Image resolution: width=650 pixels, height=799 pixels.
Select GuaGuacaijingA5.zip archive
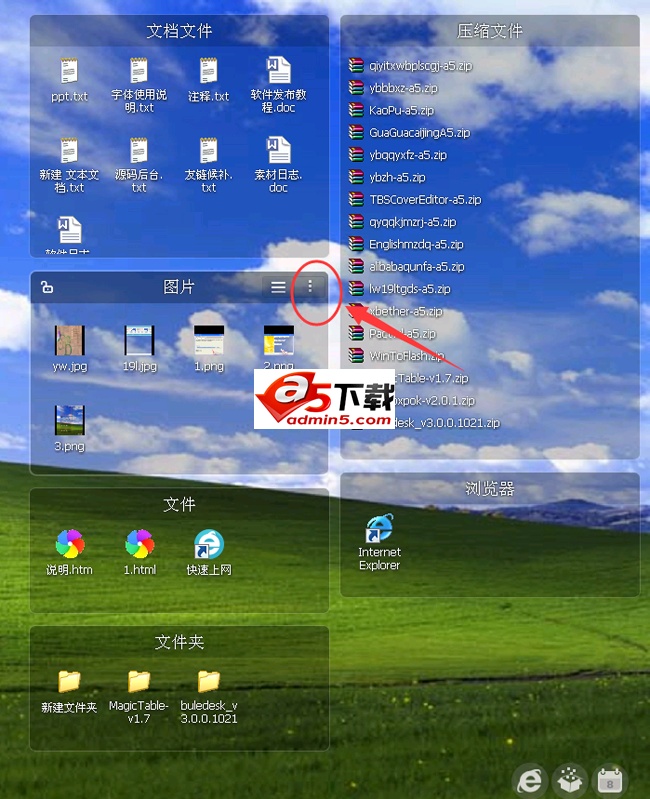pyautogui.click(x=410, y=133)
